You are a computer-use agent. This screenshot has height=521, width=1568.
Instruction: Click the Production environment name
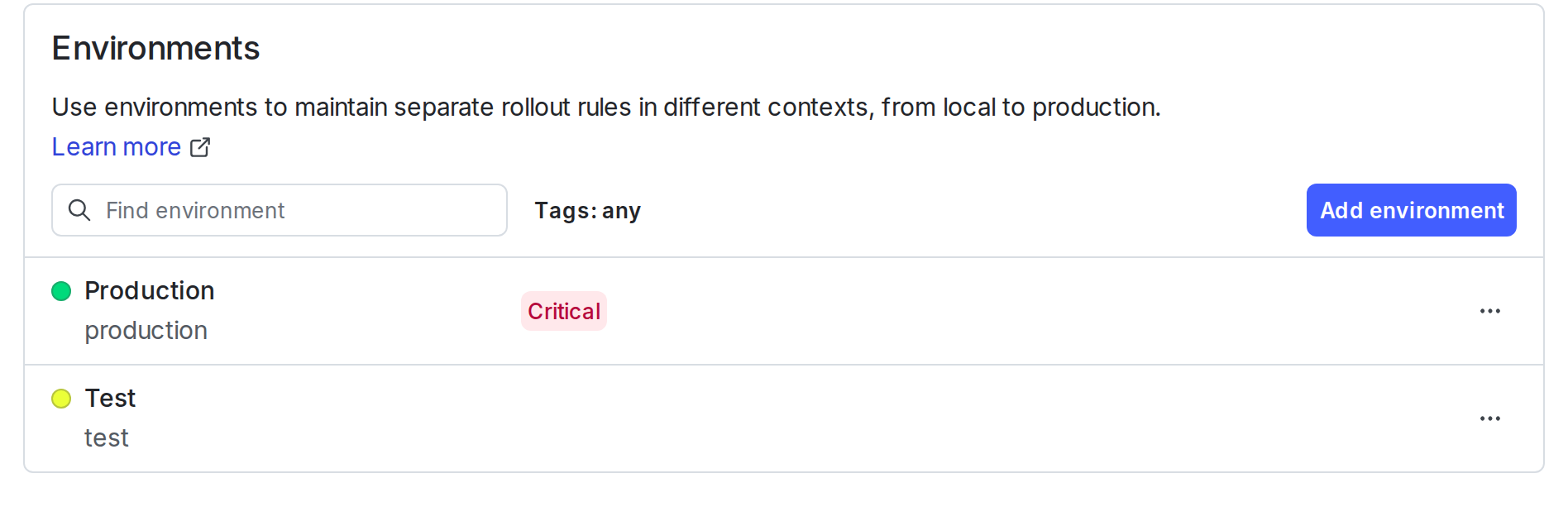coord(150,291)
